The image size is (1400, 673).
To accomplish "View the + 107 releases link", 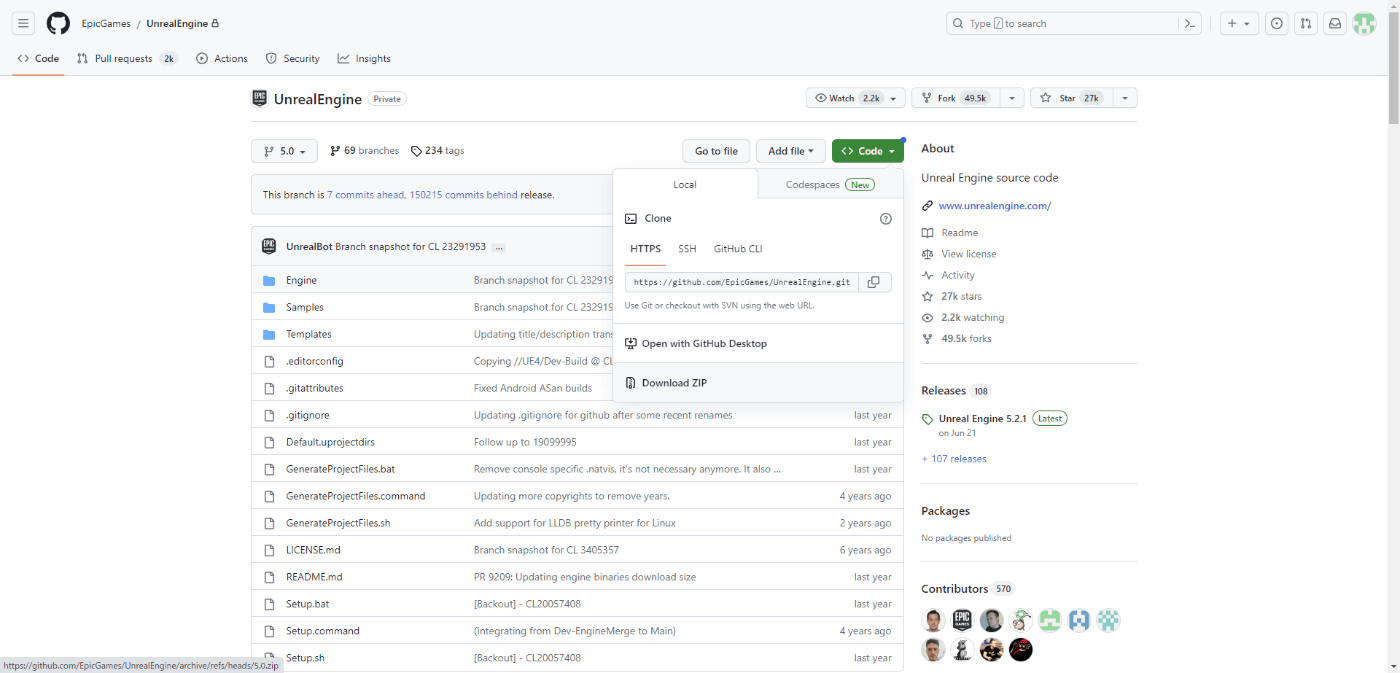I will [x=954, y=459].
